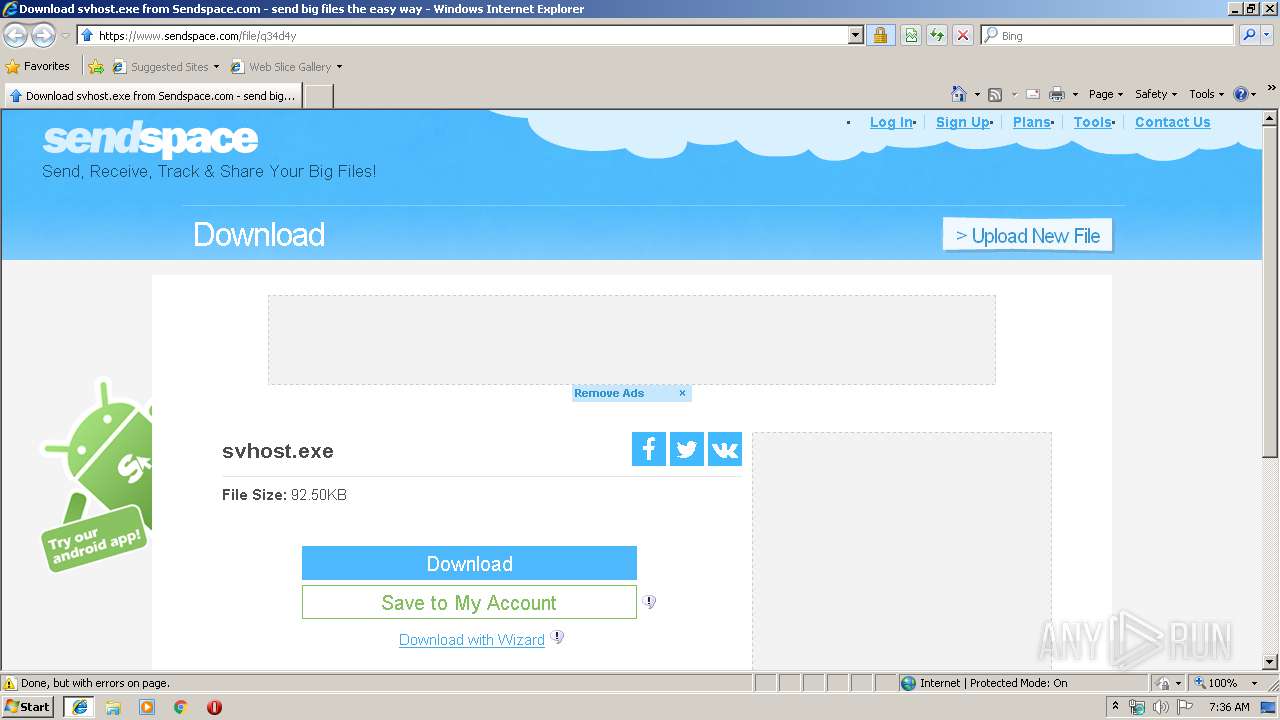The height and width of the screenshot is (720, 1280).
Task: Click the system tray volume icon
Action: [1161, 707]
